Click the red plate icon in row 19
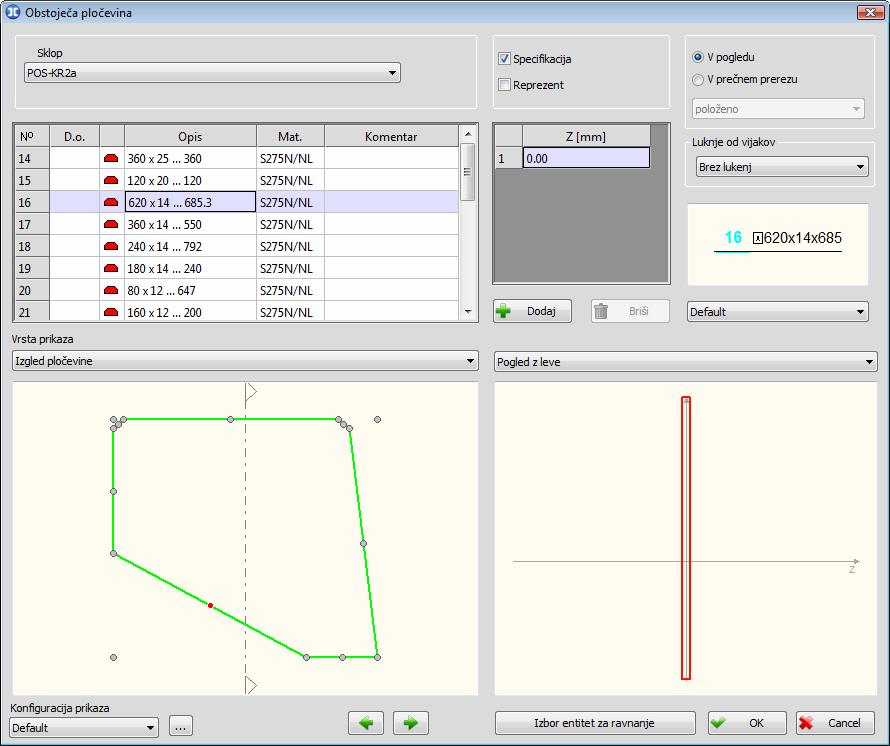The image size is (890, 746). (111, 269)
